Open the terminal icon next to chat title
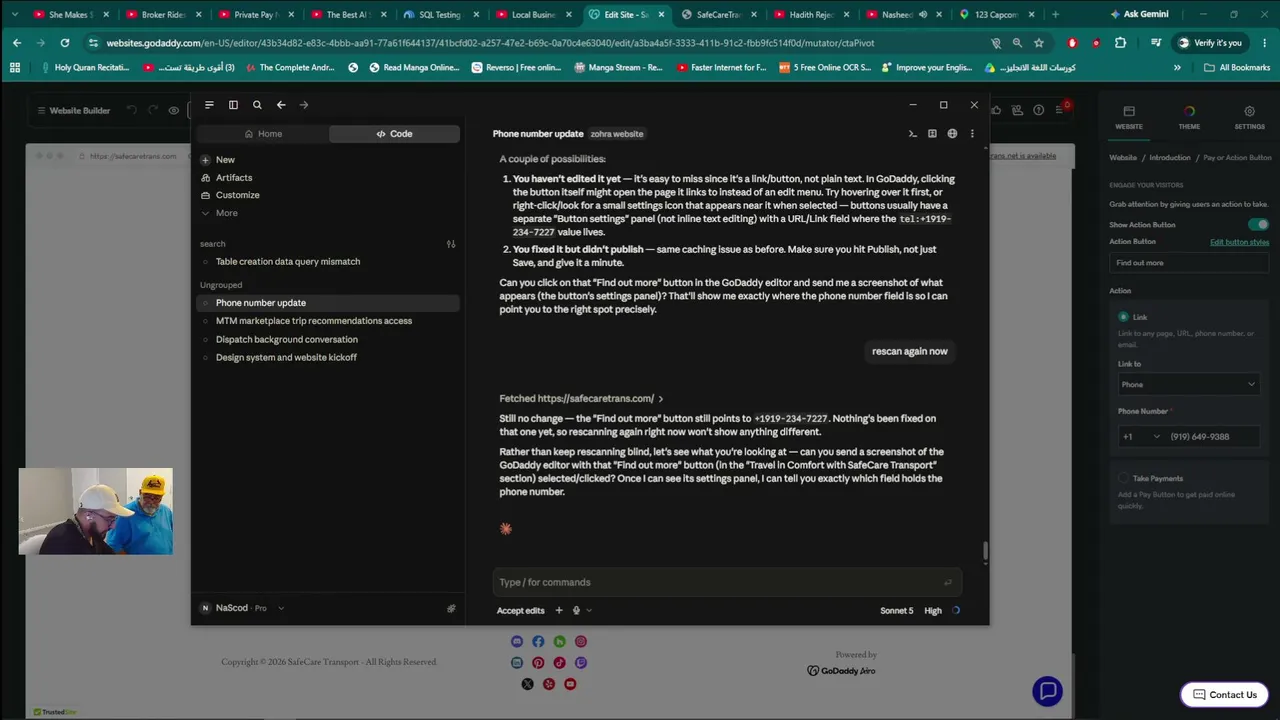Viewport: 1280px width, 720px height. click(x=912, y=134)
